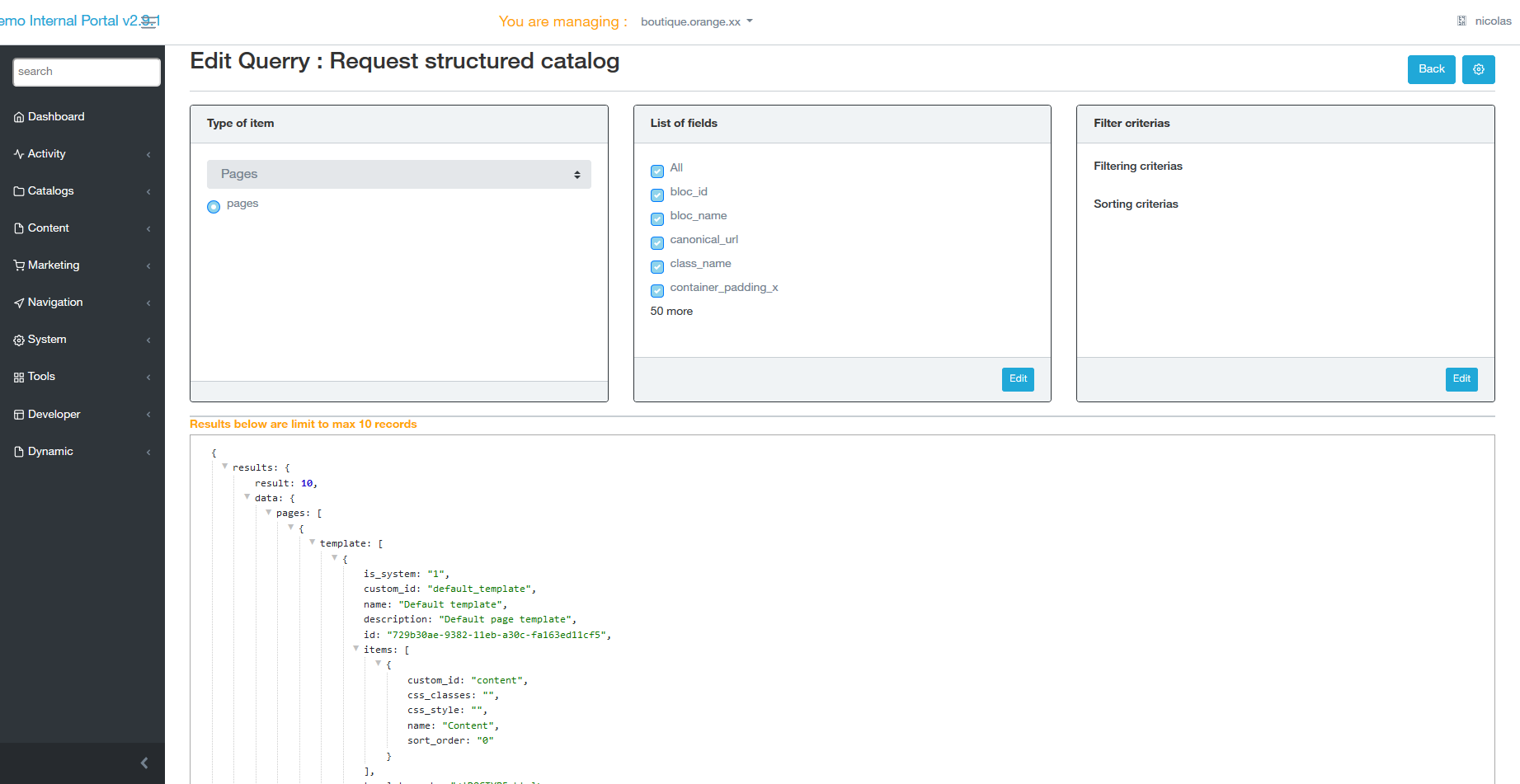Open the Content menu item

(x=82, y=228)
